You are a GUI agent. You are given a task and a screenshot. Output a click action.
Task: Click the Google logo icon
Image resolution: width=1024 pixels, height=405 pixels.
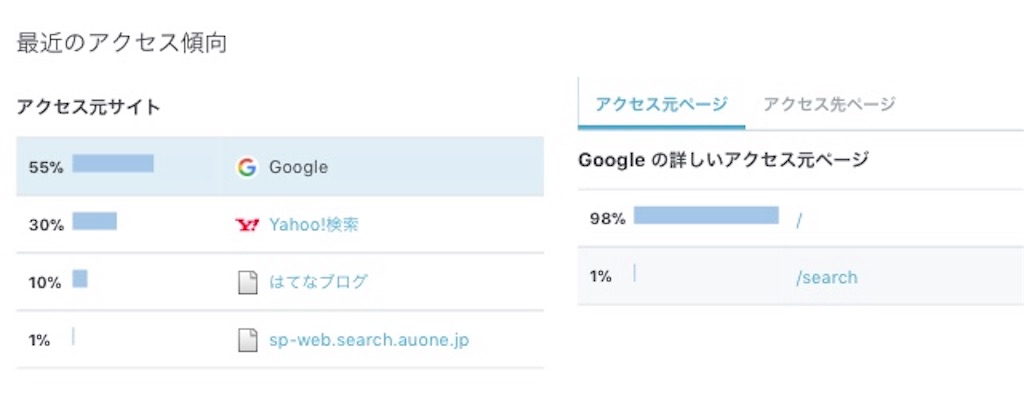pyautogui.click(x=246, y=168)
